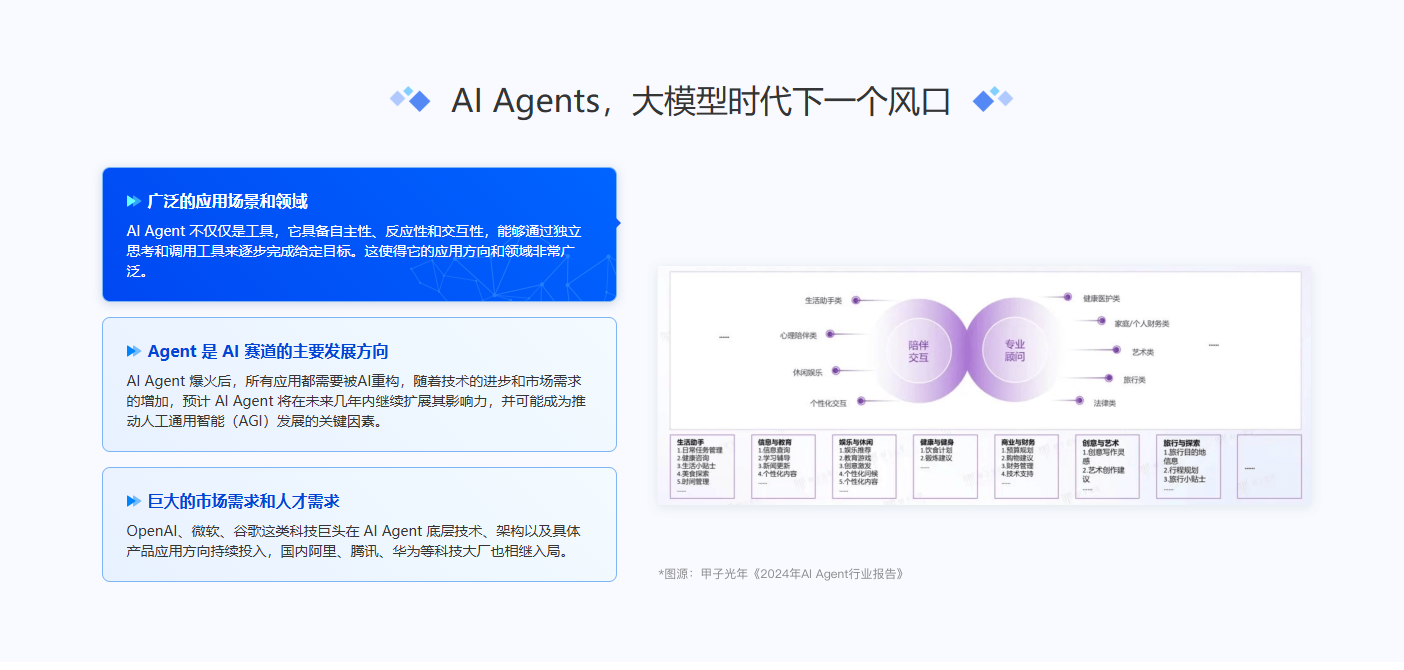The width and height of the screenshot is (1404, 670).
Task: Click the arrow icon beside 广泛的应用场景和领域
Action: pos(133,201)
